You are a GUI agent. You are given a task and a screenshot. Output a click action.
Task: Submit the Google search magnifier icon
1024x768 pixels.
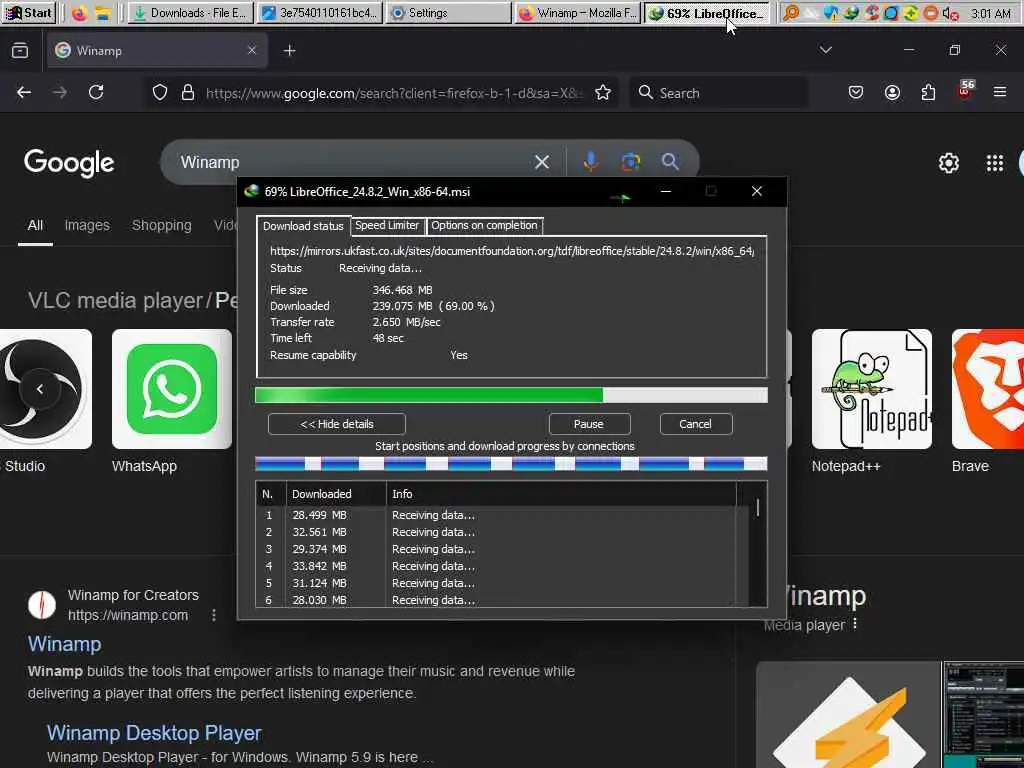point(670,161)
